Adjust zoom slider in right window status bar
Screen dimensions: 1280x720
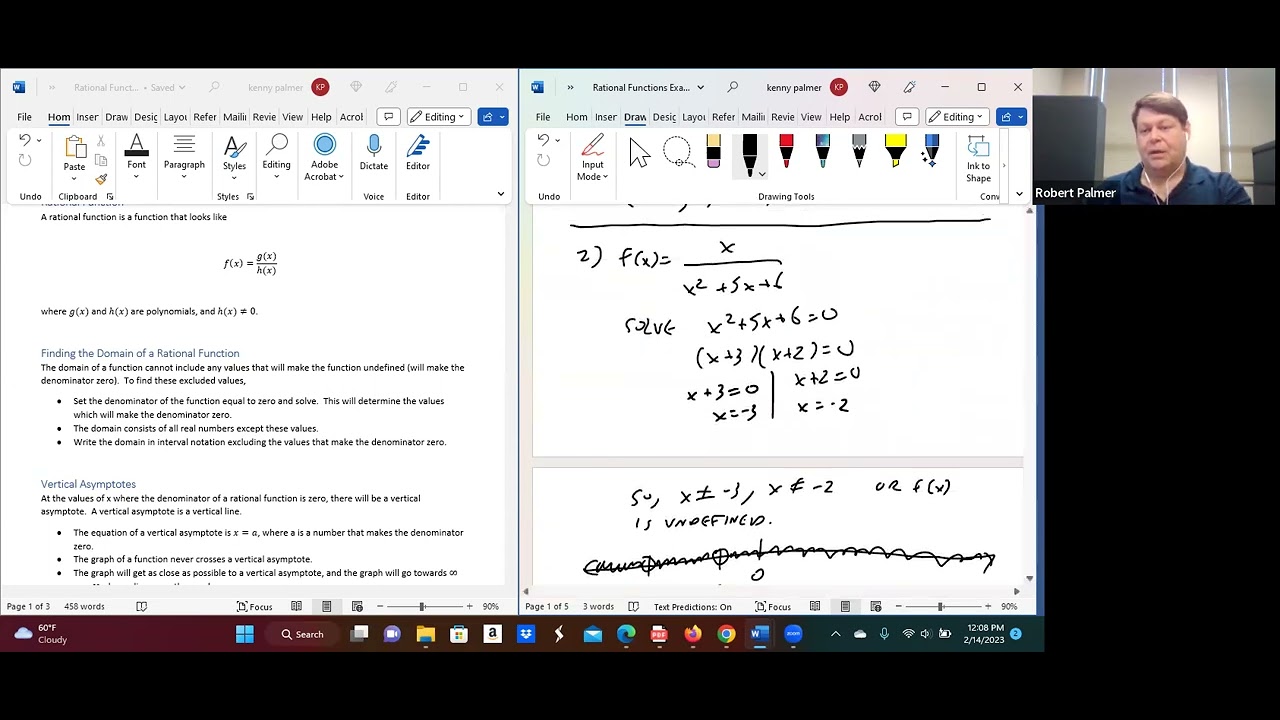(x=940, y=606)
